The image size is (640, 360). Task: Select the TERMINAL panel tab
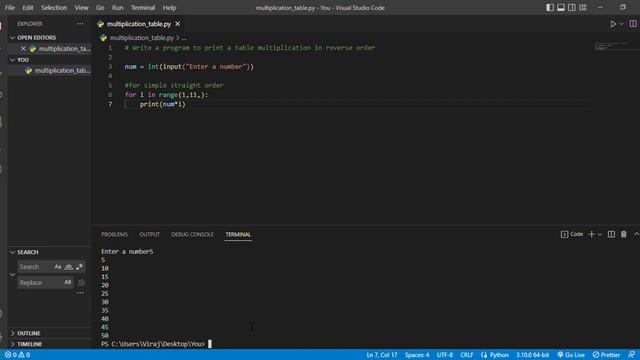tap(238, 234)
